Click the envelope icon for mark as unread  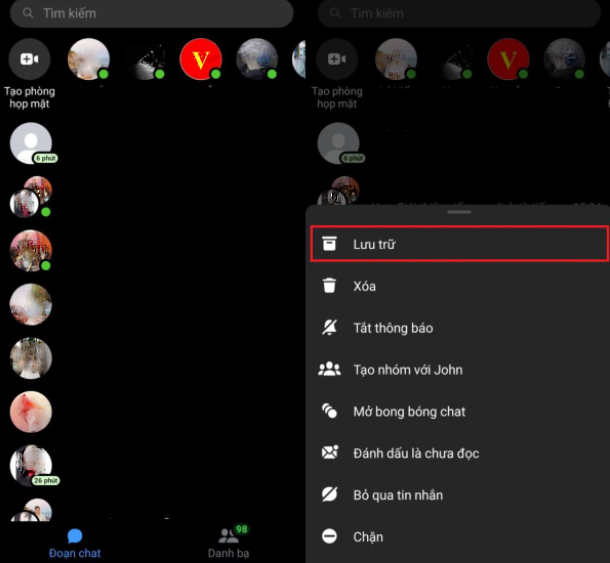(329, 453)
